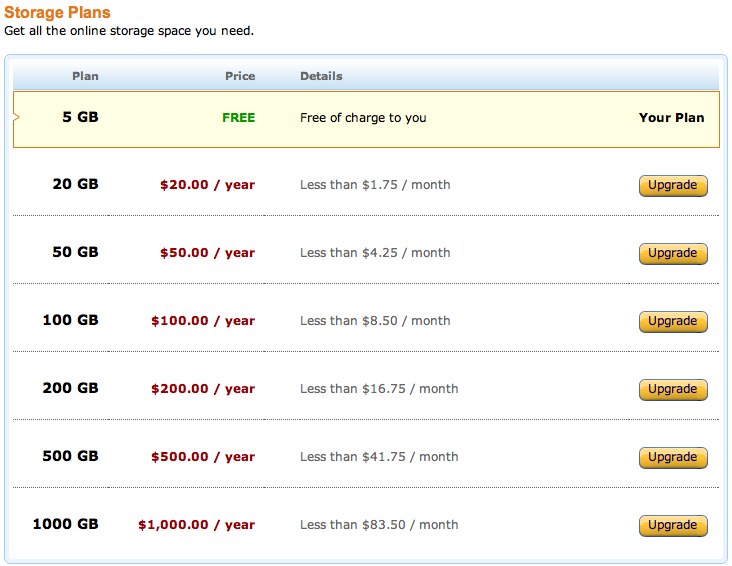Screen dimensions: 732x566
Task: Click the Plan column header
Action: [85, 76]
